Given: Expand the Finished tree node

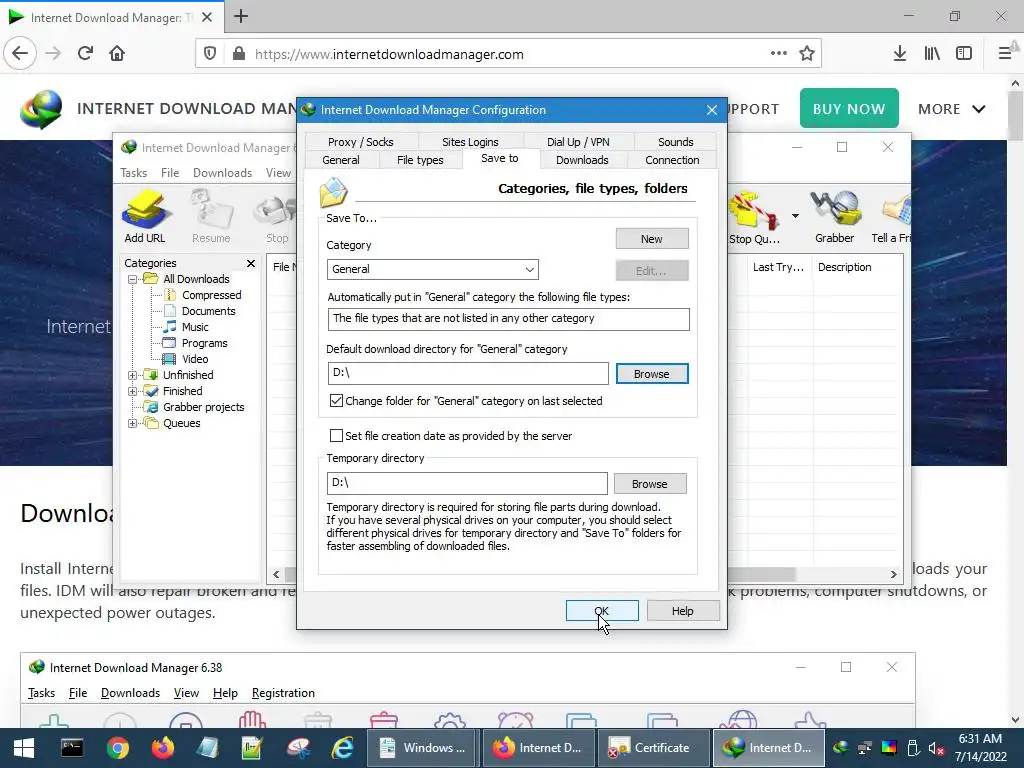Looking at the screenshot, I should tap(133, 391).
